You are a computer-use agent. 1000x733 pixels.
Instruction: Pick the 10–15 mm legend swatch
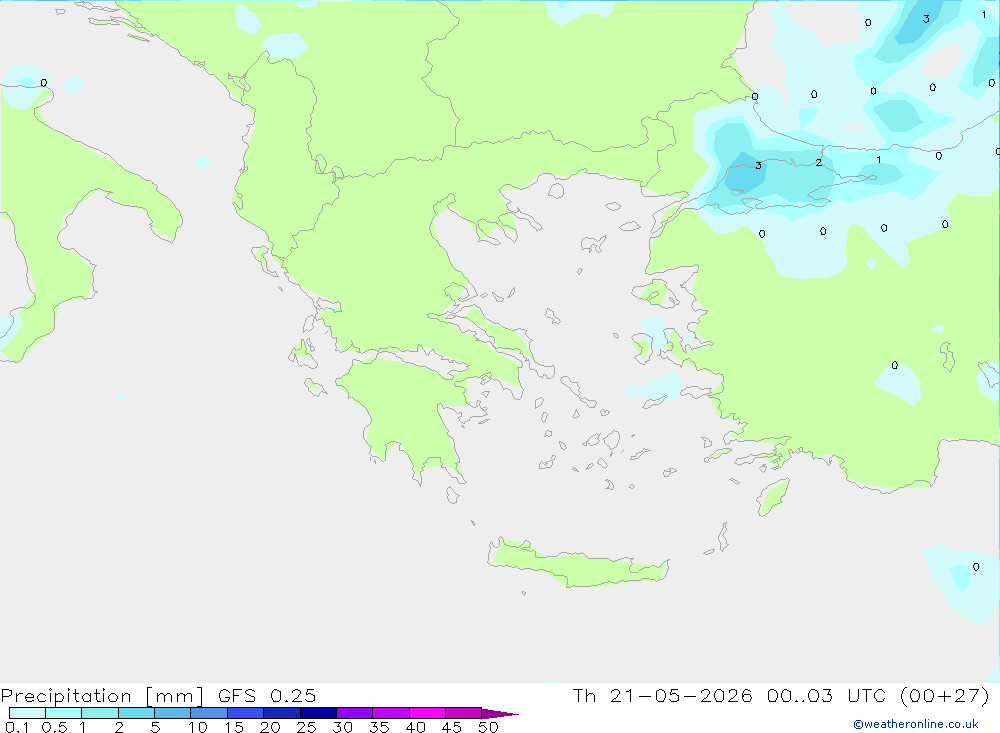(209, 713)
